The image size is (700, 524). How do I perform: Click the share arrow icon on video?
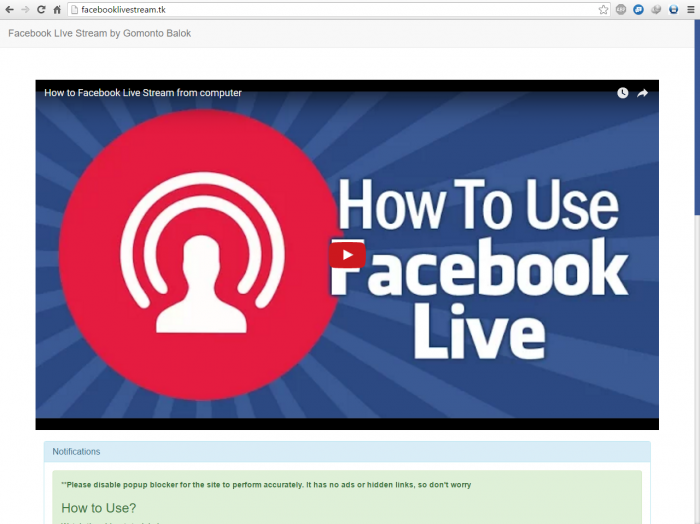pyautogui.click(x=642, y=93)
